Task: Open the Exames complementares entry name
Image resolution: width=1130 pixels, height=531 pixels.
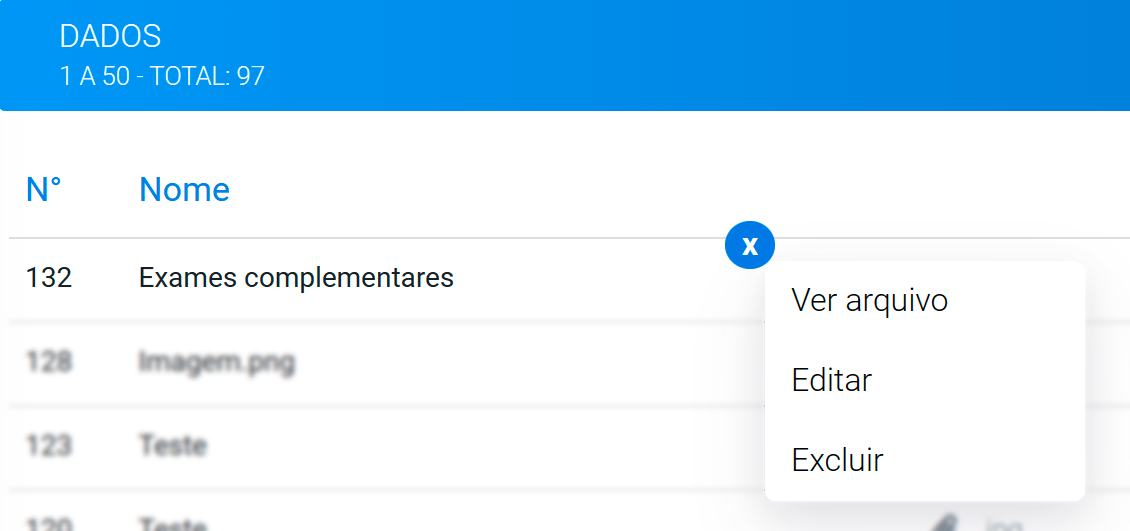Action: (x=296, y=278)
